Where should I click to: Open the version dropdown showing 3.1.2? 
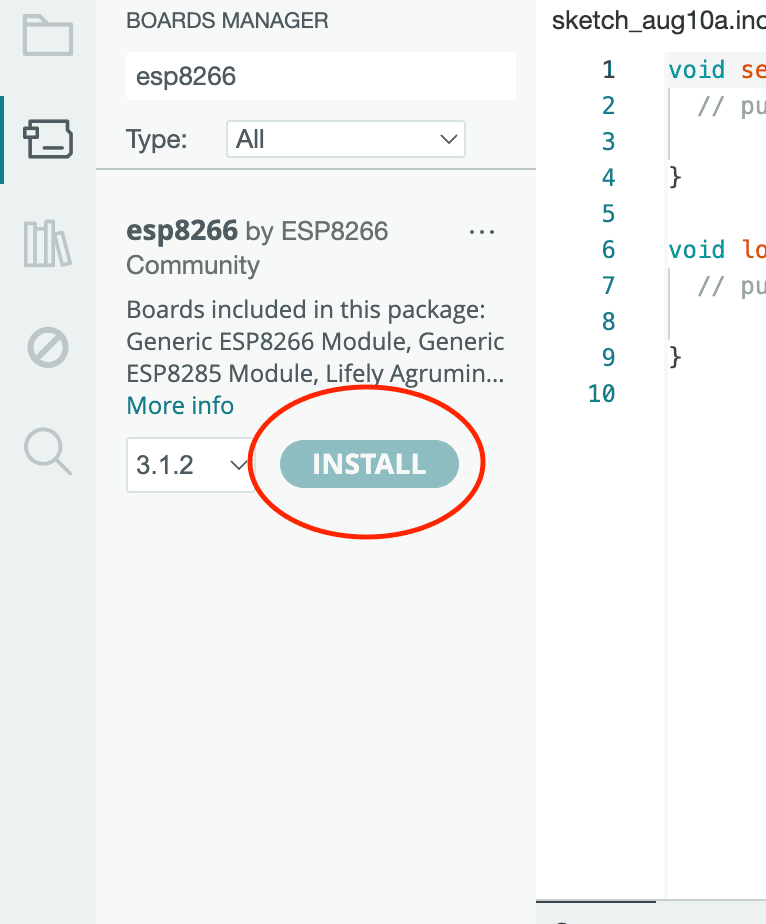tap(191, 465)
